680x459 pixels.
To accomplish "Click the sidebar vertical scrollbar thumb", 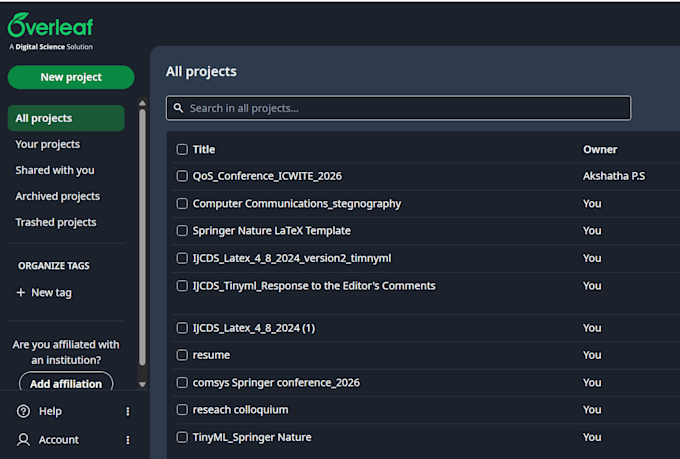I will click(x=142, y=237).
